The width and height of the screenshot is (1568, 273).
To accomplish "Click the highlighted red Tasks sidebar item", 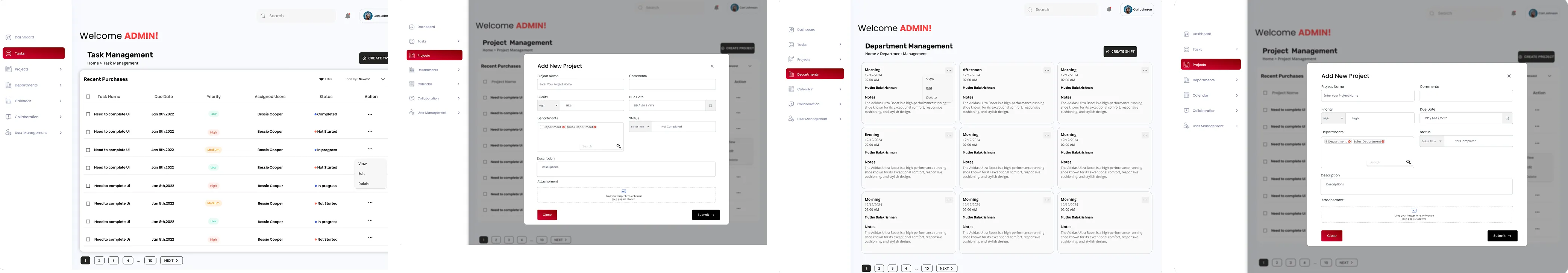I will [x=33, y=54].
